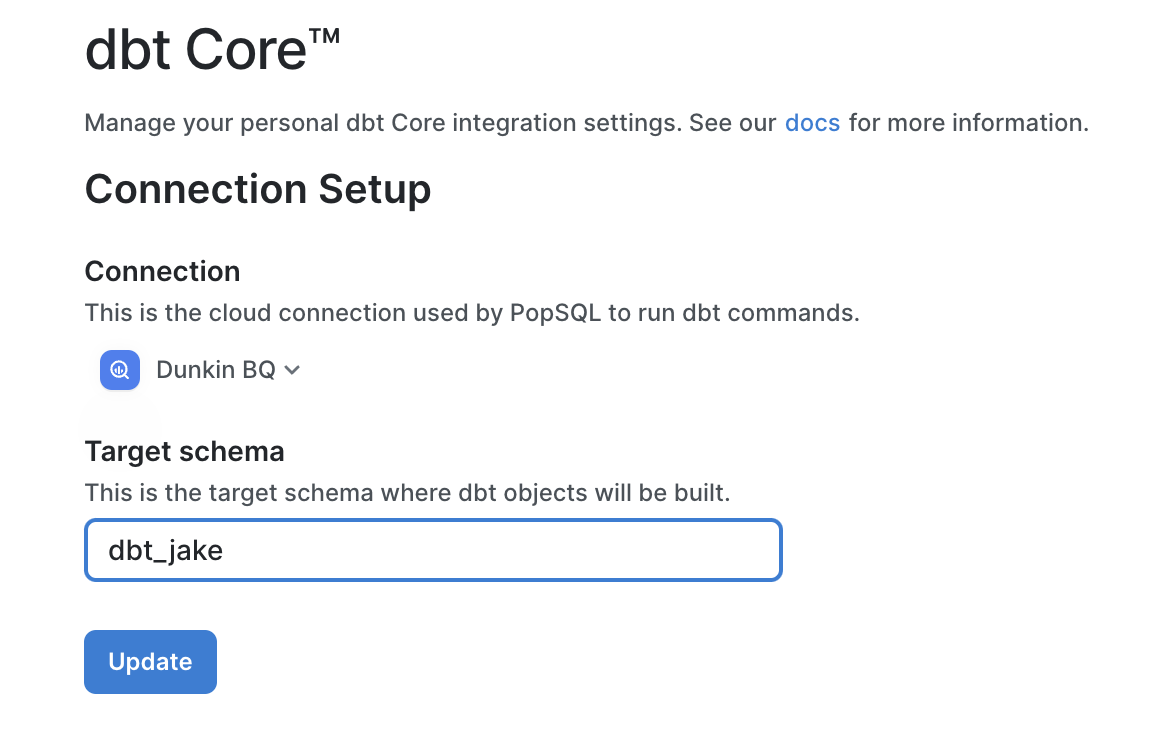
Task: Click the Connection Setup heading
Action: [x=258, y=189]
